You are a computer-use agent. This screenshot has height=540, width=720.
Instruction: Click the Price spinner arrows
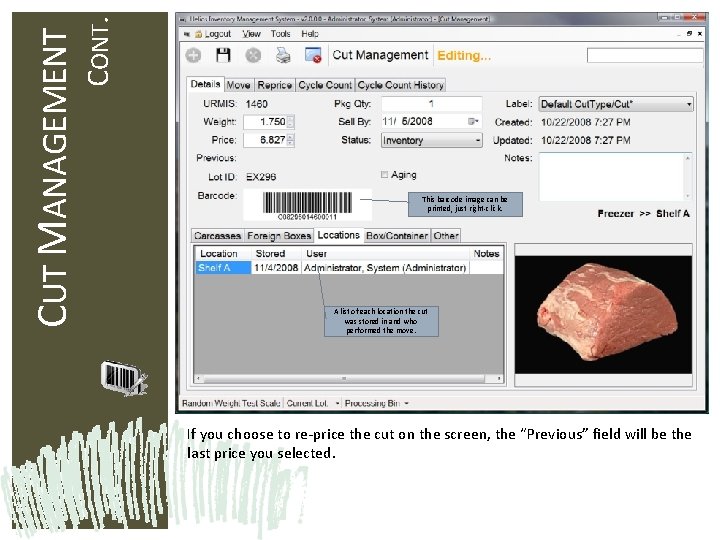[x=290, y=140]
